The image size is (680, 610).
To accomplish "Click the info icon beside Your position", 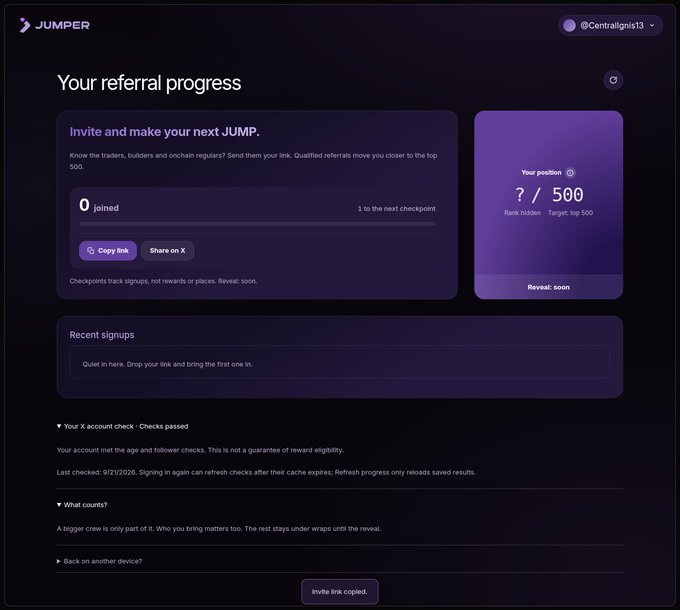I will (570, 173).
